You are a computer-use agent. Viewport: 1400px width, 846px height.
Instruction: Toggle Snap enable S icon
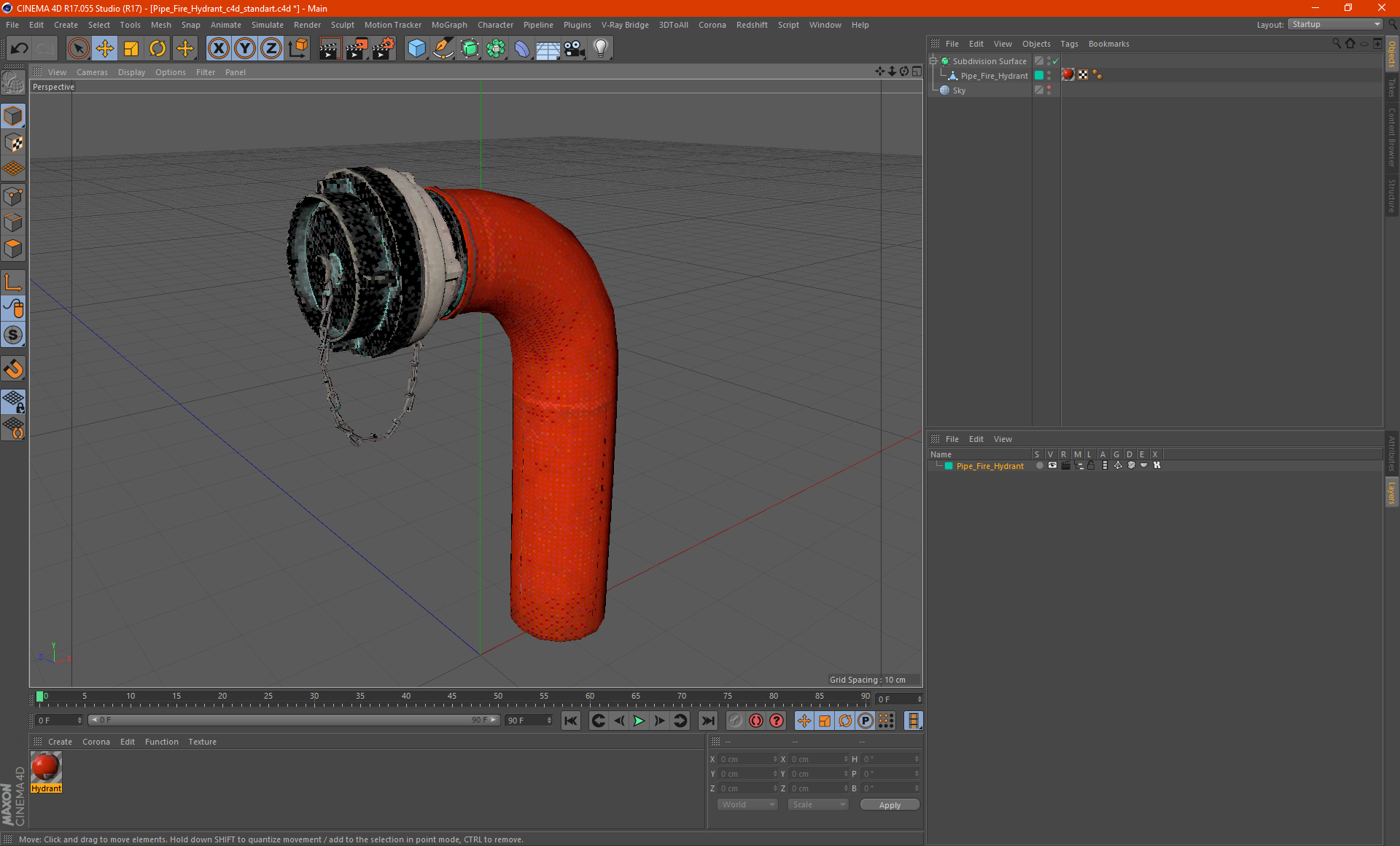(13, 335)
